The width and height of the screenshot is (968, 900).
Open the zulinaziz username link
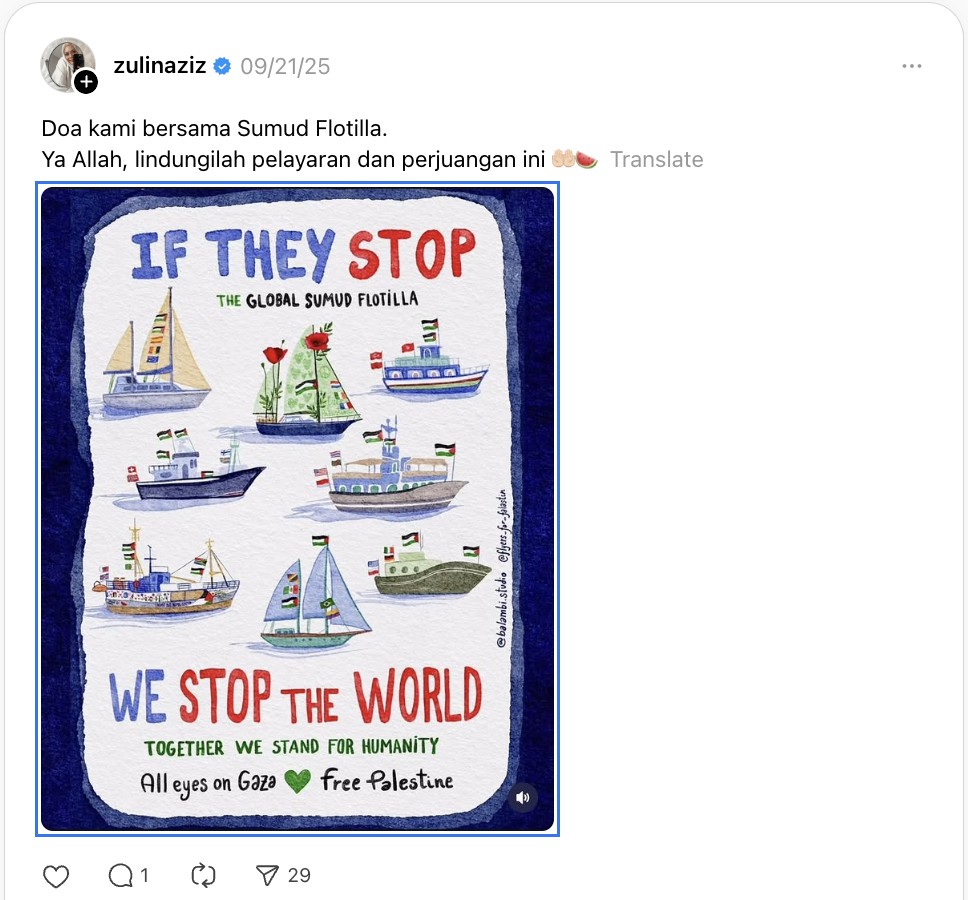pyautogui.click(x=160, y=67)
